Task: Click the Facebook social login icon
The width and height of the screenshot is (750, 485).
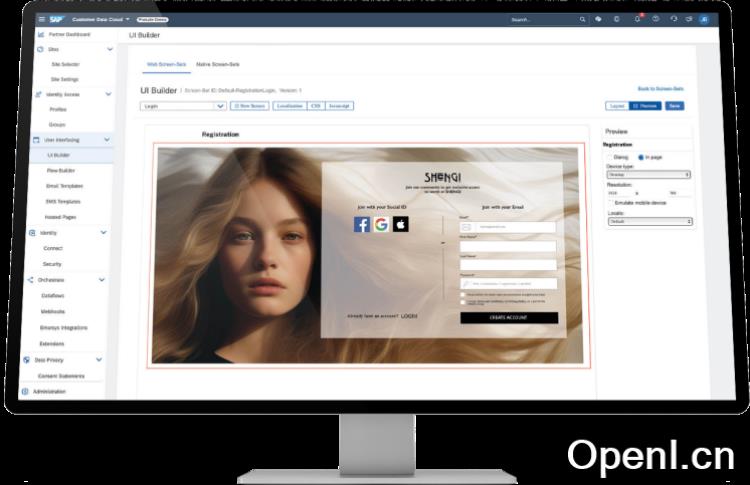Action: click(x=362, y=224)
